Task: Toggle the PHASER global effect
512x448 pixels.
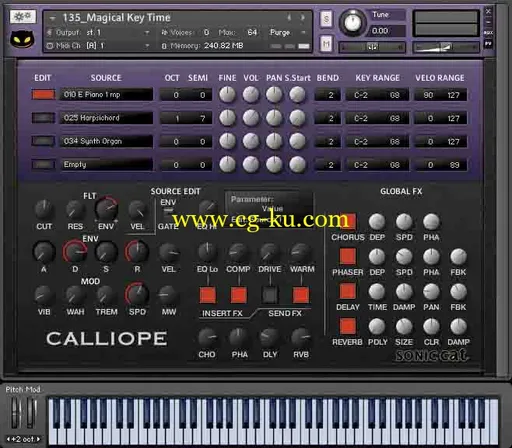Action: click(348, 256)
